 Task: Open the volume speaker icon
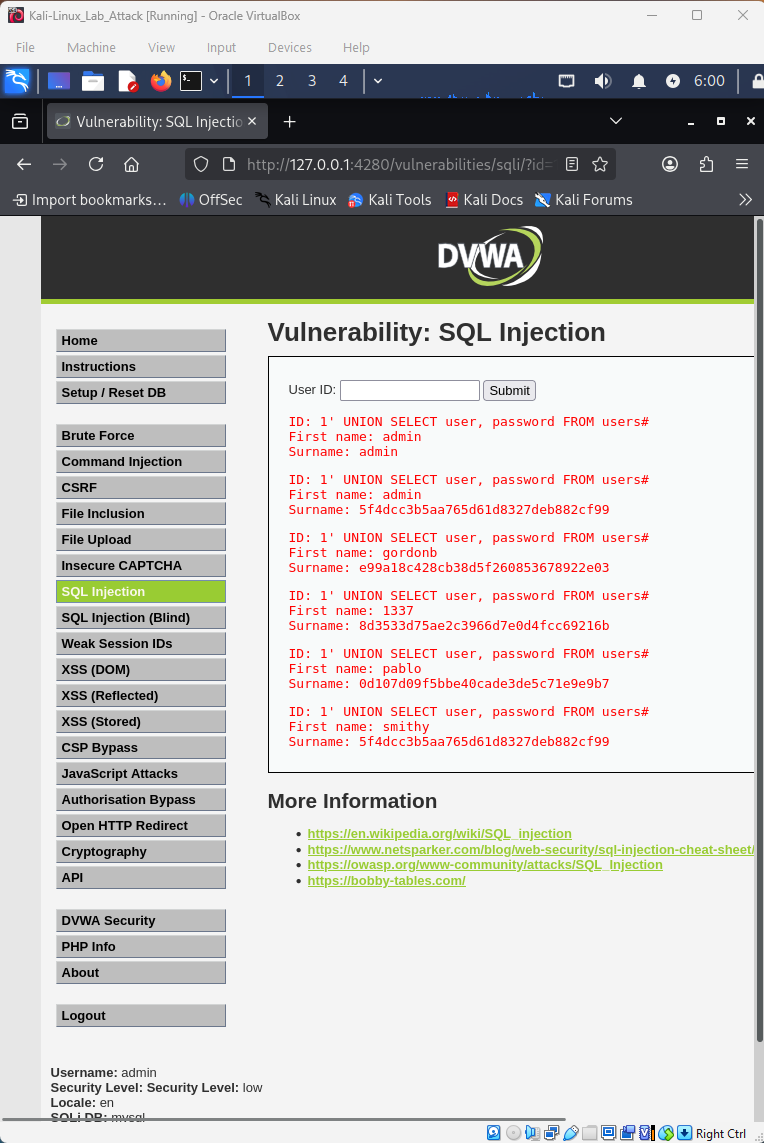[x=603, y=81]
